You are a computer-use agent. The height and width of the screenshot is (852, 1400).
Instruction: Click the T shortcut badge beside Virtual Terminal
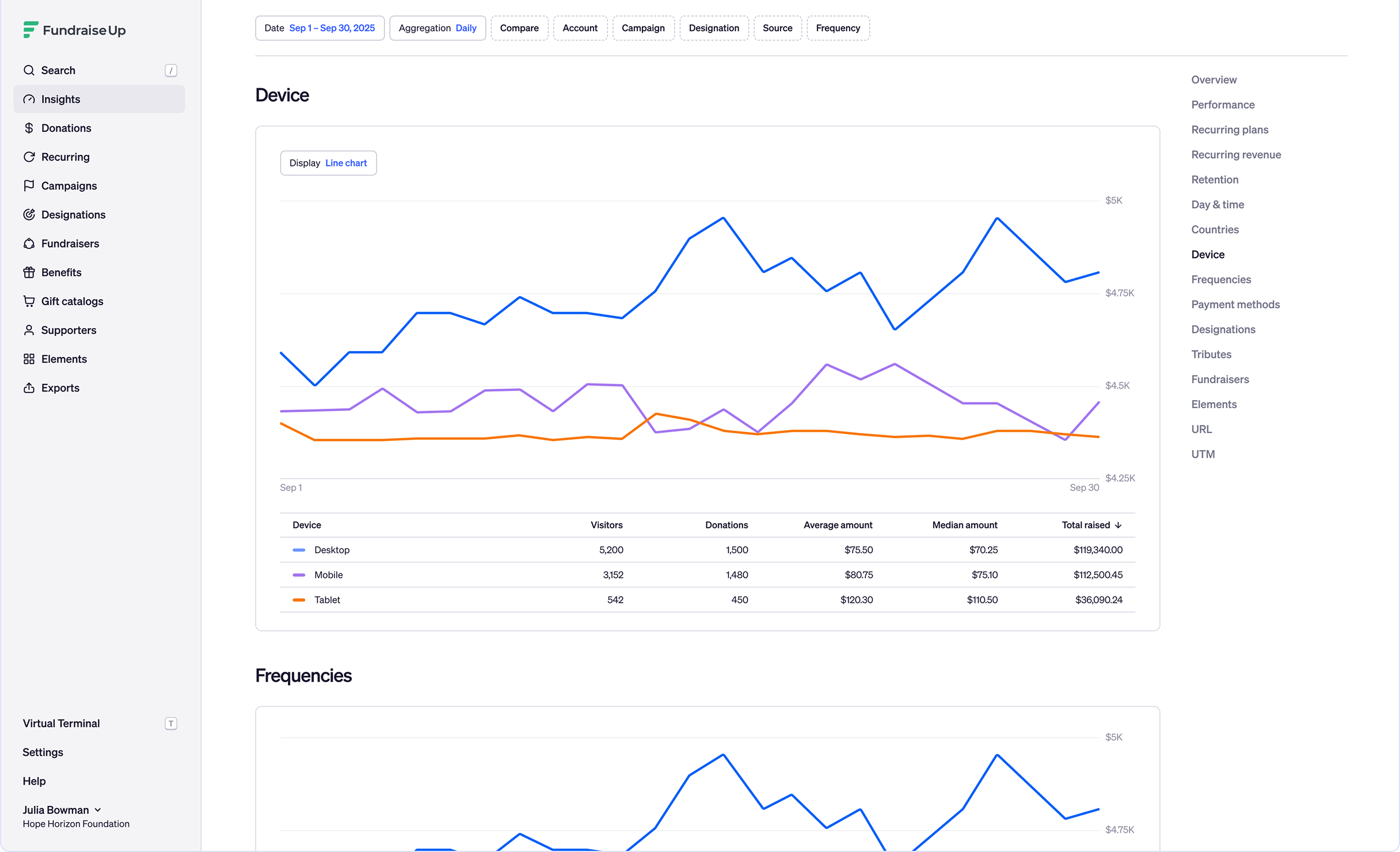pyautogui.click(x=171, y=723)
